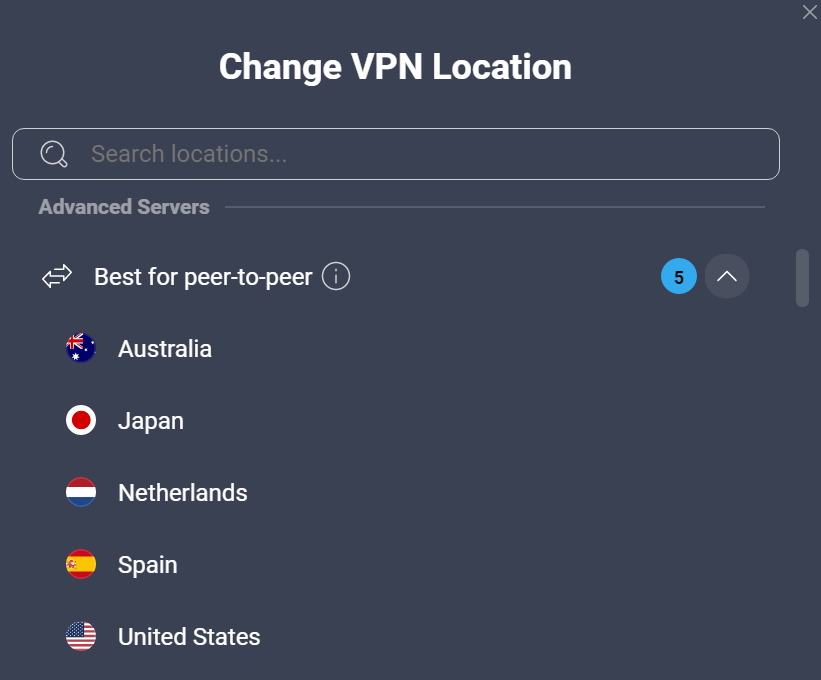Close the Change VPN Location dialog
821x680 pixels.
pos(810,12)
